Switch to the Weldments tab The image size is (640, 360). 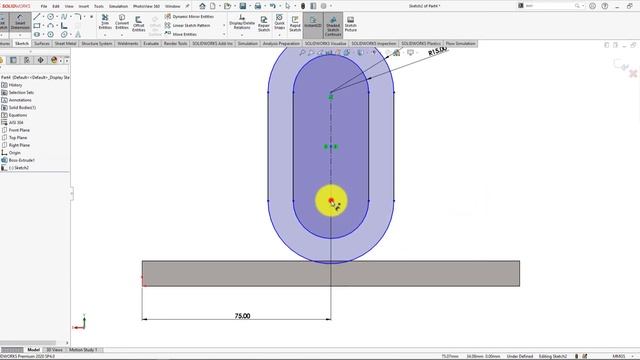[128, 43]
